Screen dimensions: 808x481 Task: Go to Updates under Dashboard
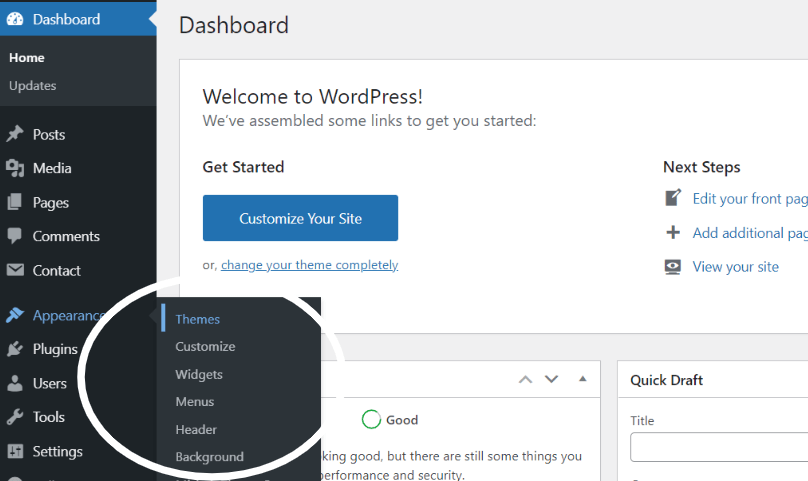(x=32, y=85)
